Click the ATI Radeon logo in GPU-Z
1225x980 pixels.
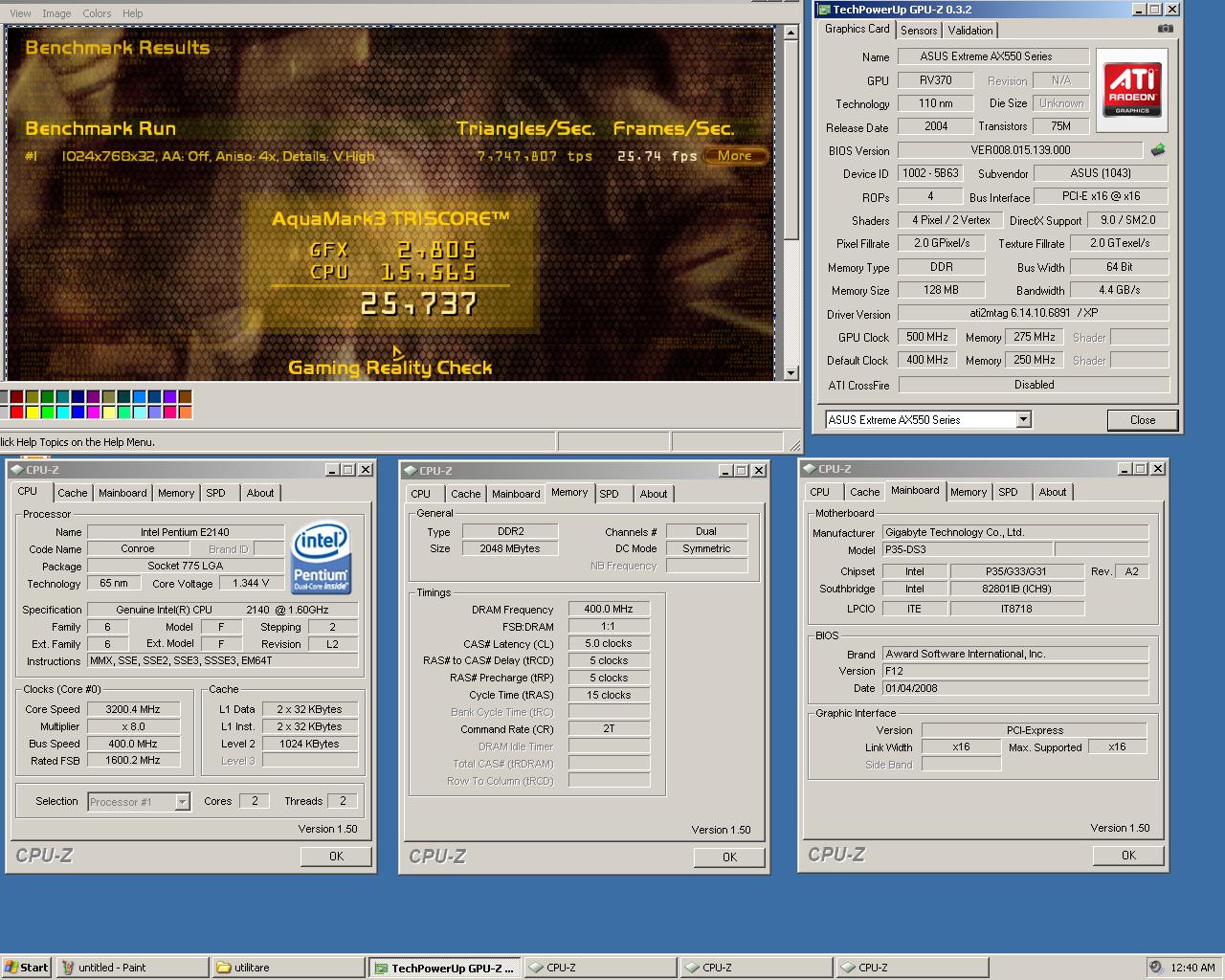[1132, 90]
